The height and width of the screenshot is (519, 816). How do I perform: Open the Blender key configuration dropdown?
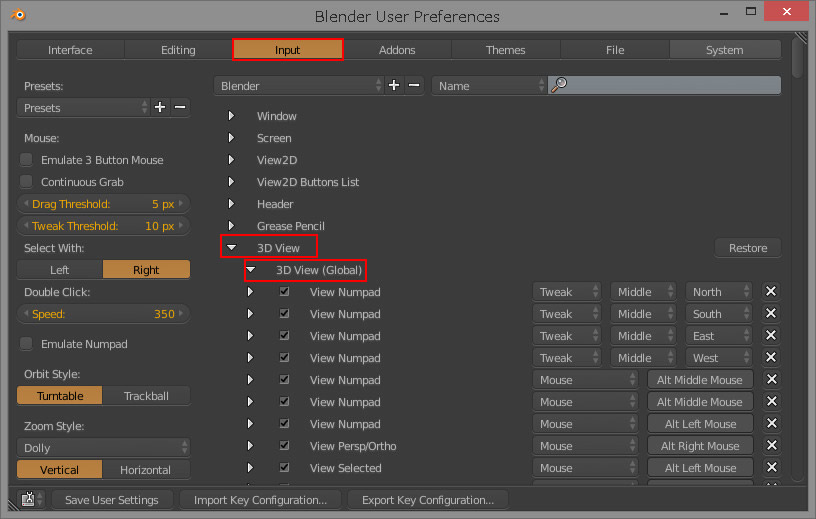coord(299,85)
